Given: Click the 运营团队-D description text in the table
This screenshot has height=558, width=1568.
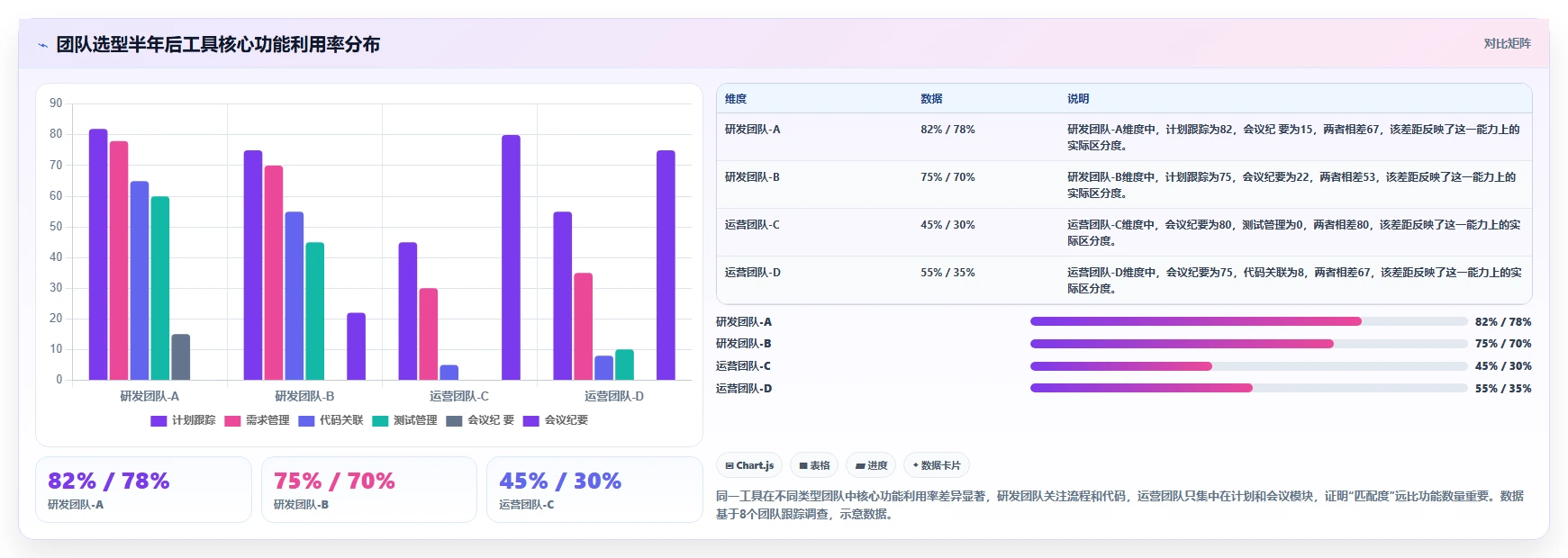Looking at the screenshot, I should tap(1294, 281).
